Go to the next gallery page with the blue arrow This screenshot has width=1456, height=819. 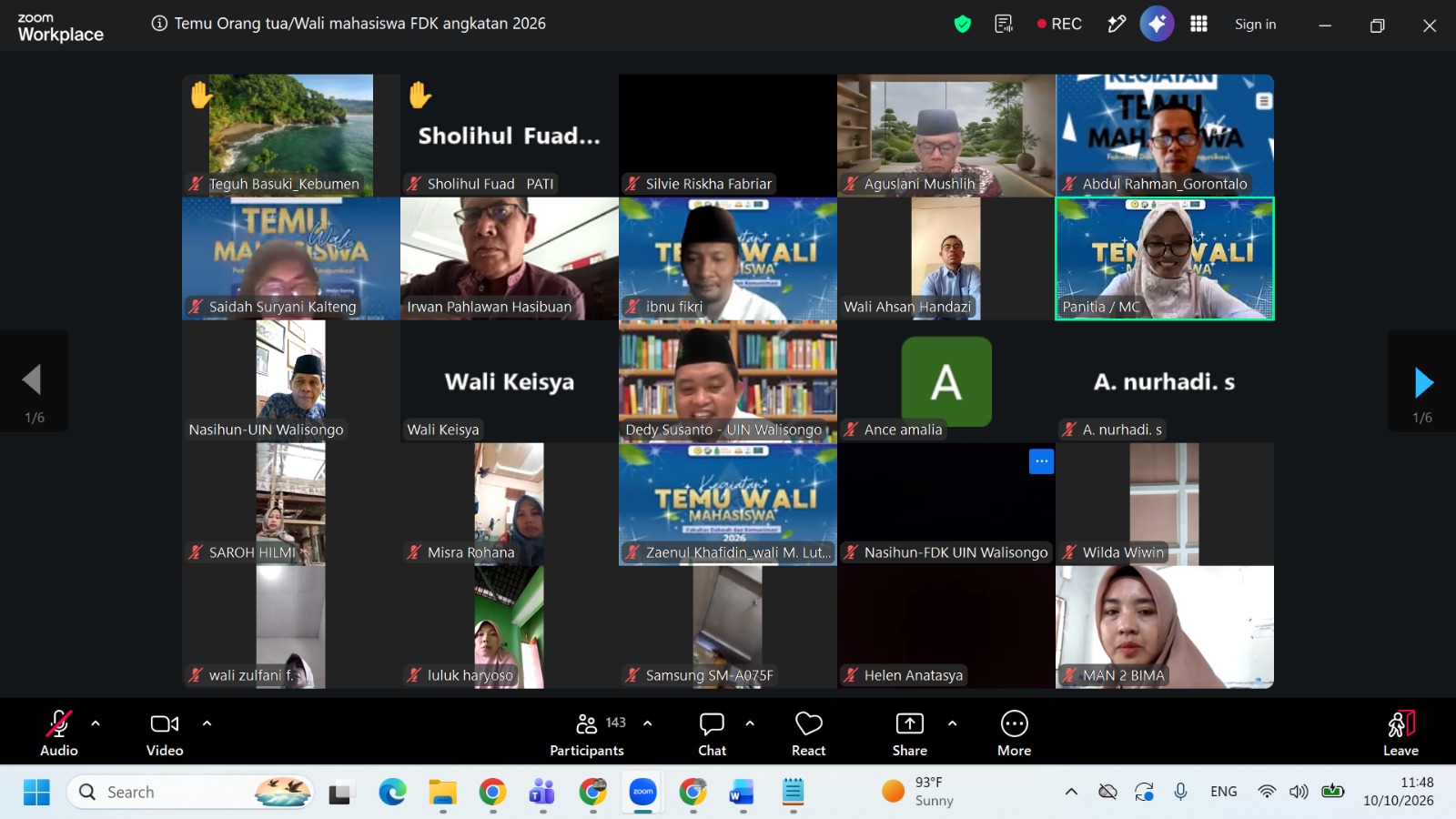pyautogui.click(x=1424, y=382)
